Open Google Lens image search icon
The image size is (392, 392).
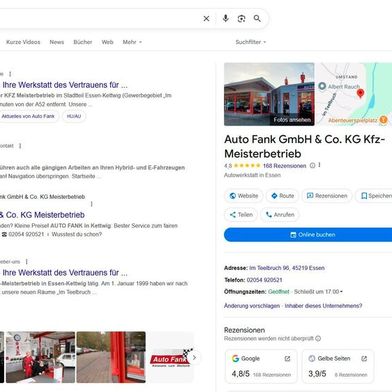click(241, 19)
